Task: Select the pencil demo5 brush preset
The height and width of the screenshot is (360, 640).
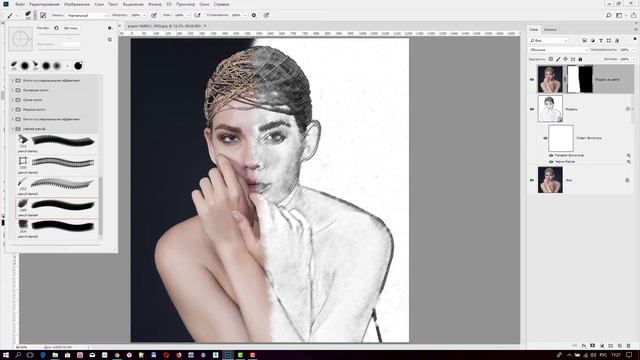Action: coord(57,229)
